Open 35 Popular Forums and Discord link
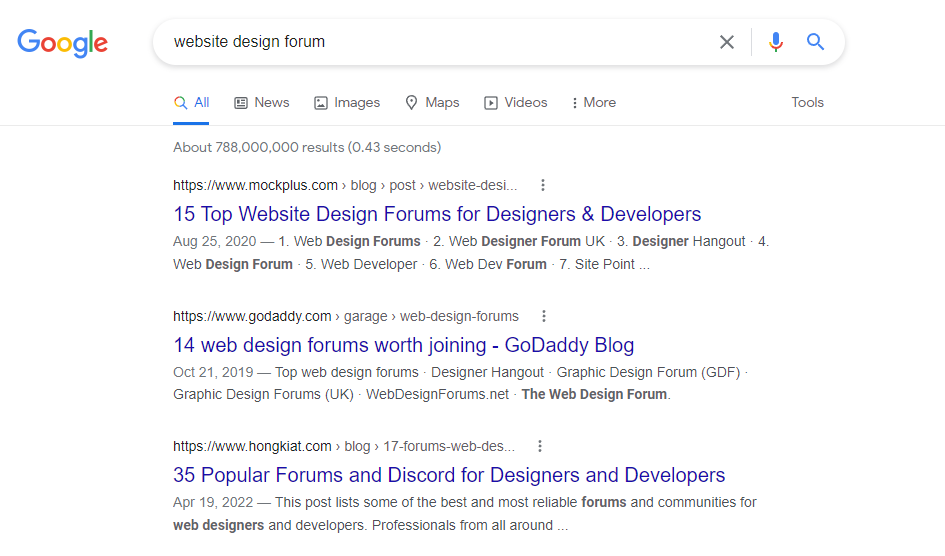 click(x=449, y=475)
